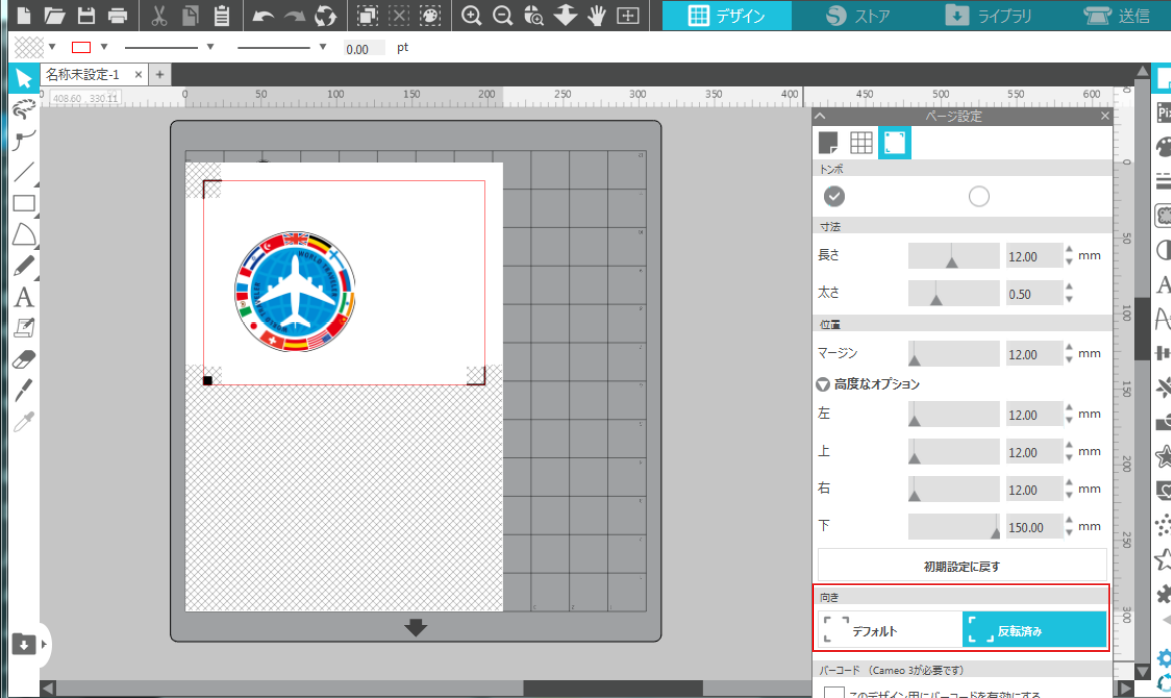Click fill pattern swatch
Image resolution: width=1171 pixels, height=698 pixels.
(29, 47)
